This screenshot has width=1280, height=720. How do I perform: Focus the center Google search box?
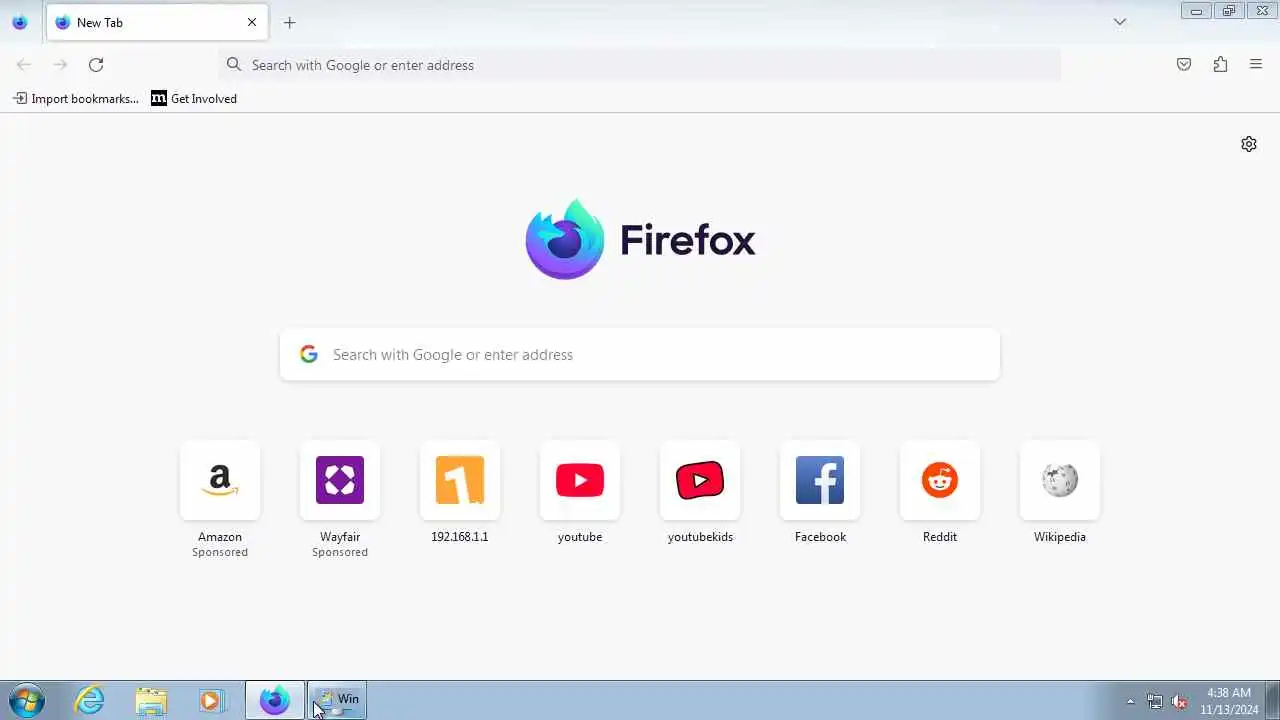pyautogui.click(x=640, y=355)
